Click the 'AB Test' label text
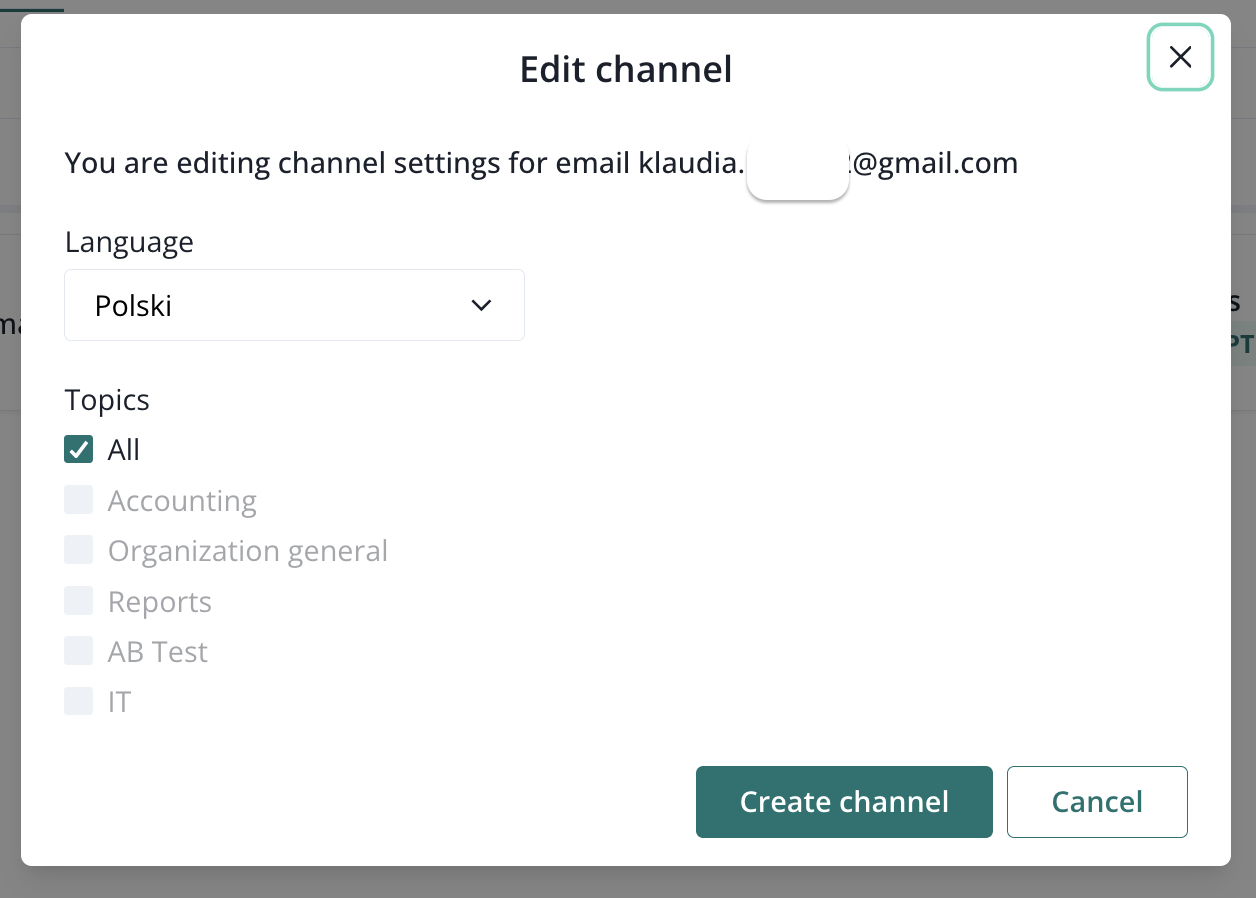 [158, 652]
